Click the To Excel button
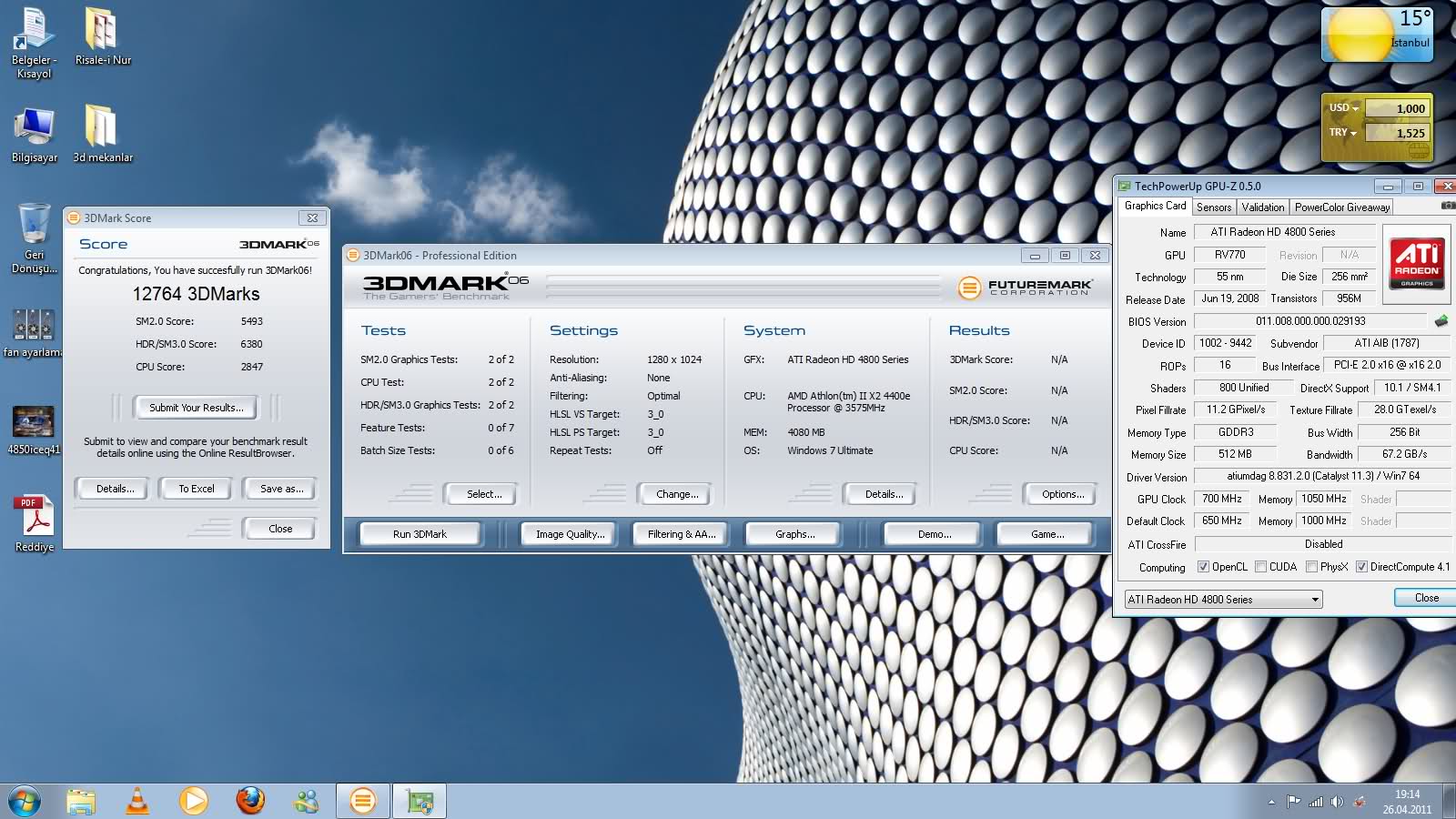The width and height of the screenshot is (1456, 819). 197,489
